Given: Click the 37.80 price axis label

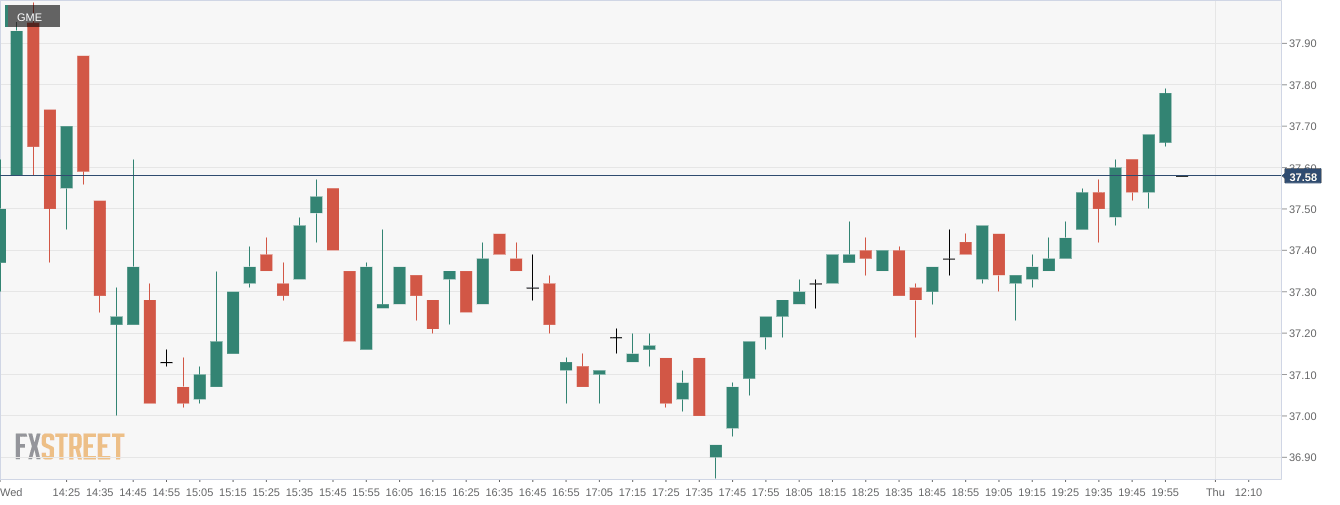Looking at the screenshot, I should (x=1302, y=85).
